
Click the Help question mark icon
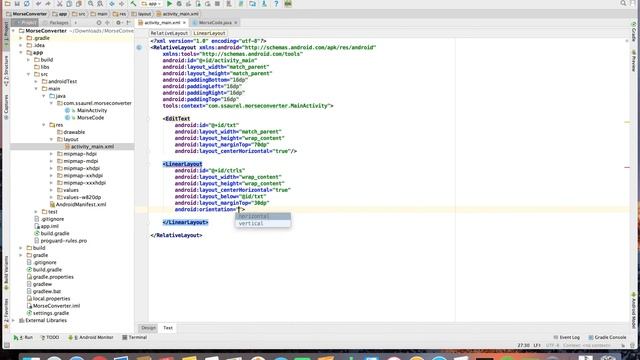276,3
